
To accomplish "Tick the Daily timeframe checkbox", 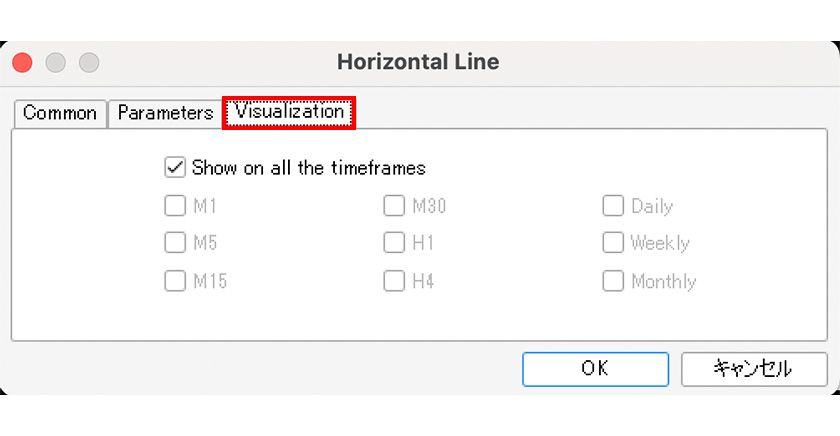I will tap(613, 207).
